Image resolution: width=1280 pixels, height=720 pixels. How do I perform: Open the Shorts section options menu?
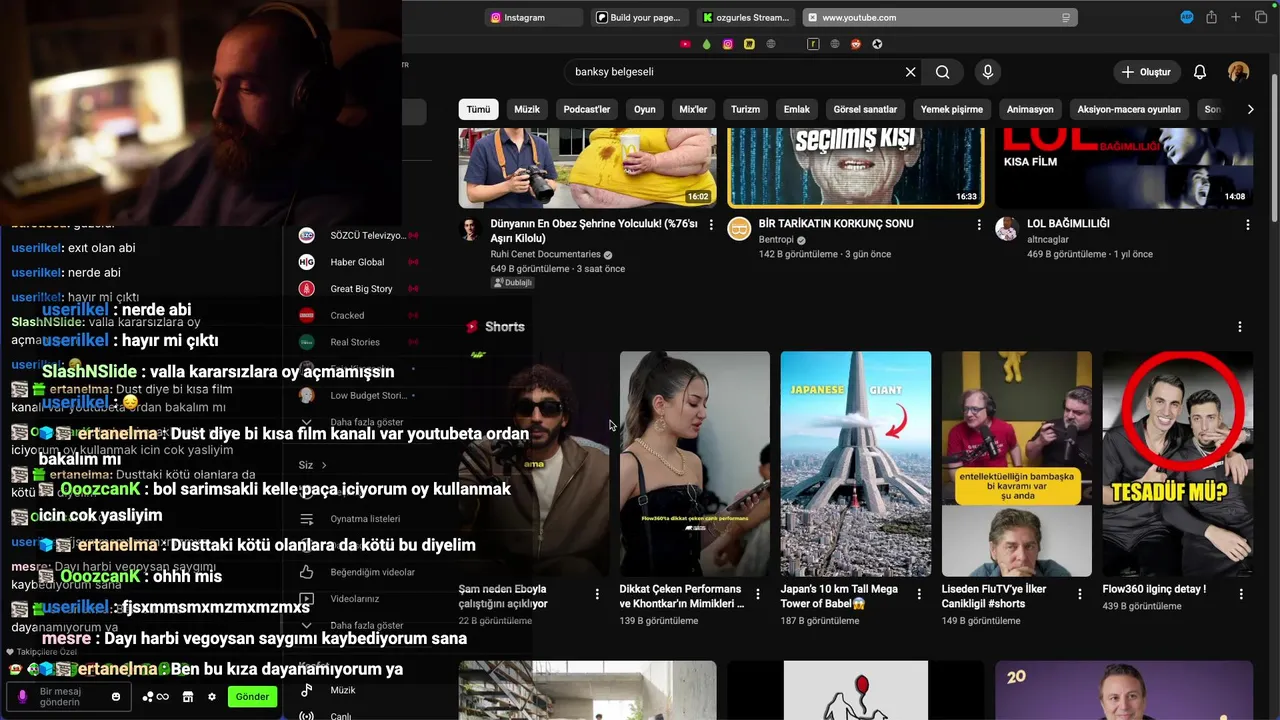[x=1240, y=327]
